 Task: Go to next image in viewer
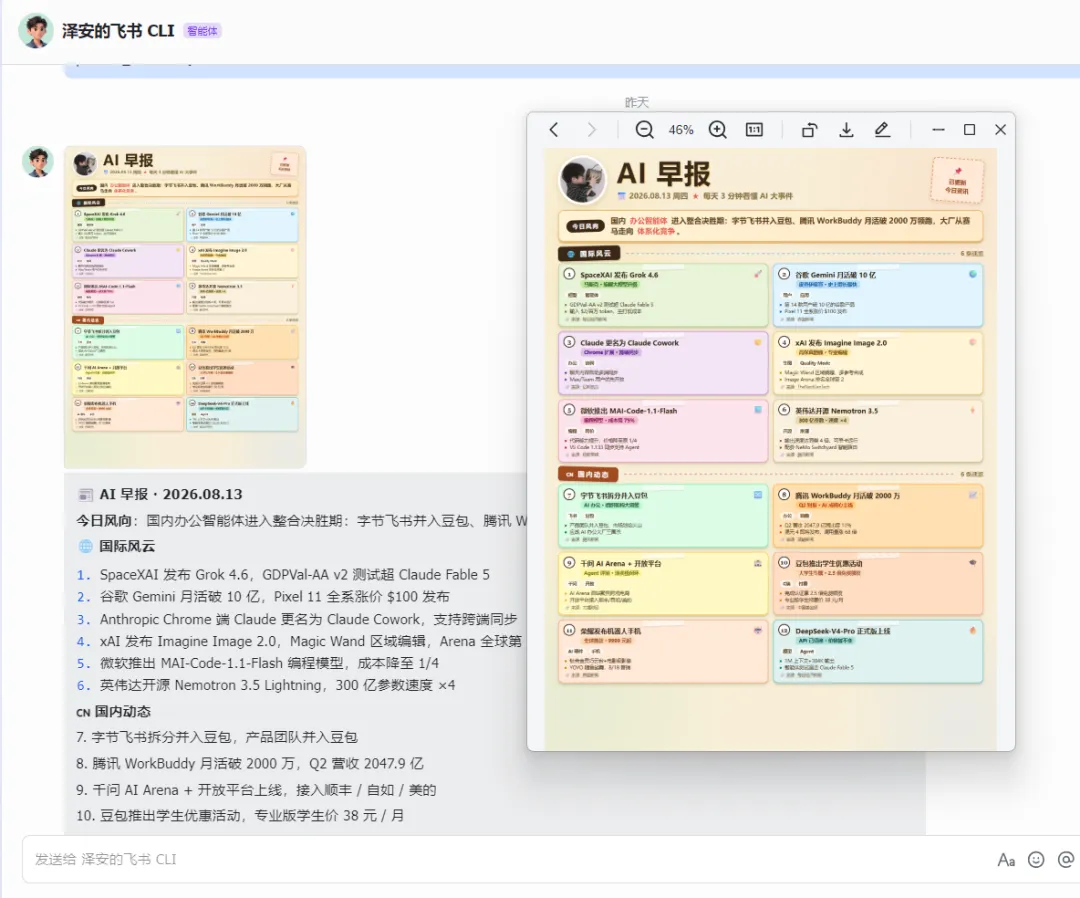point(592,129)
